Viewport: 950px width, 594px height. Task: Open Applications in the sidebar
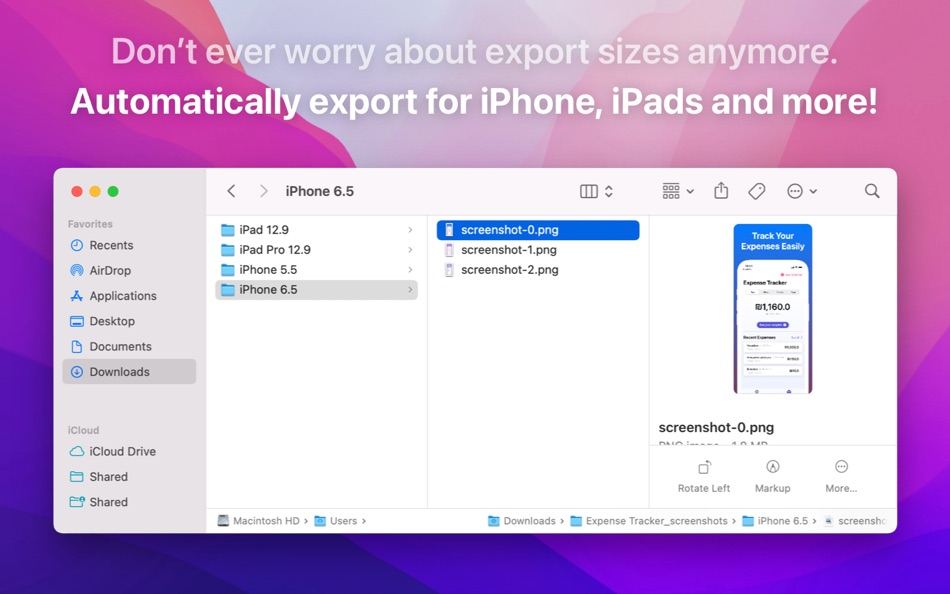pos(128,296)
